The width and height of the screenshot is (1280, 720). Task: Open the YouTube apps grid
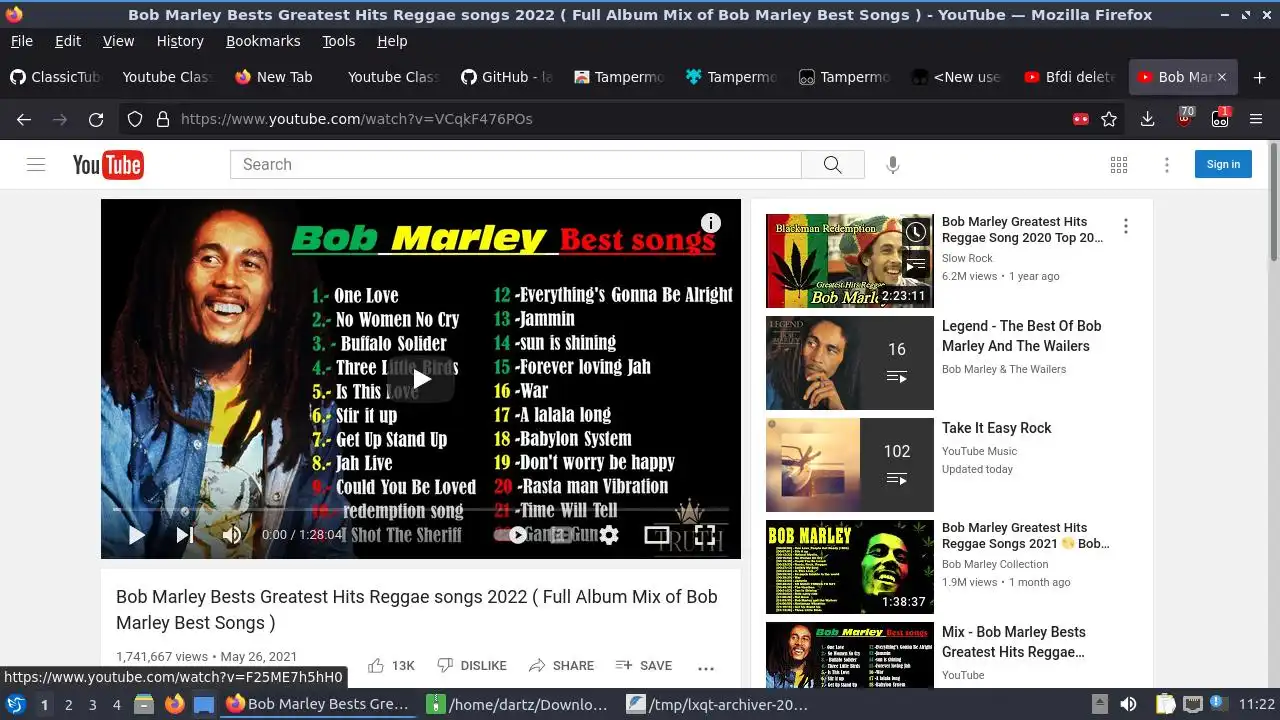coord(1119,165)
